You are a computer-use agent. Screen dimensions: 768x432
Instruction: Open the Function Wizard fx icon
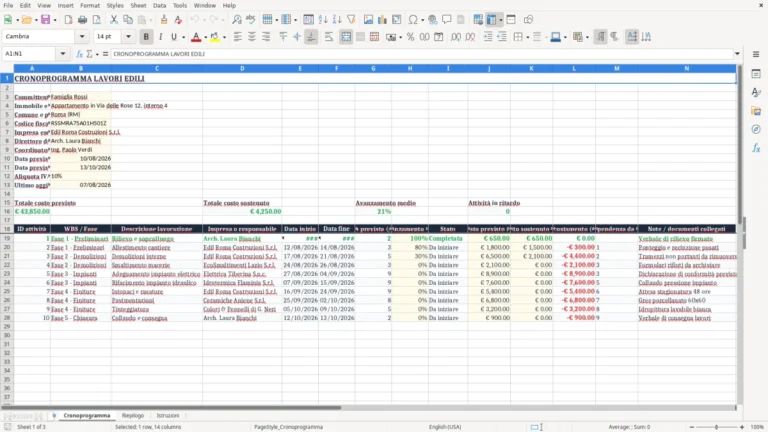[x=79, y=54]
